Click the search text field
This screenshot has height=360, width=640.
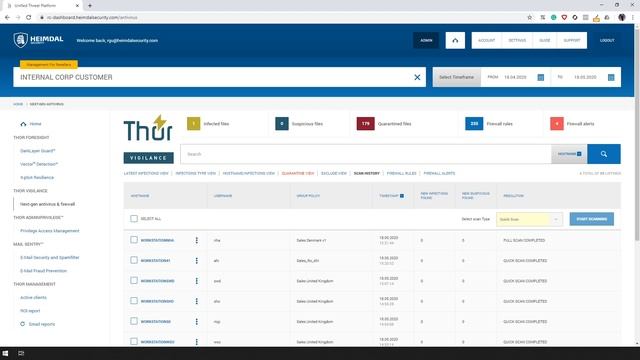(x=366, y=154)
